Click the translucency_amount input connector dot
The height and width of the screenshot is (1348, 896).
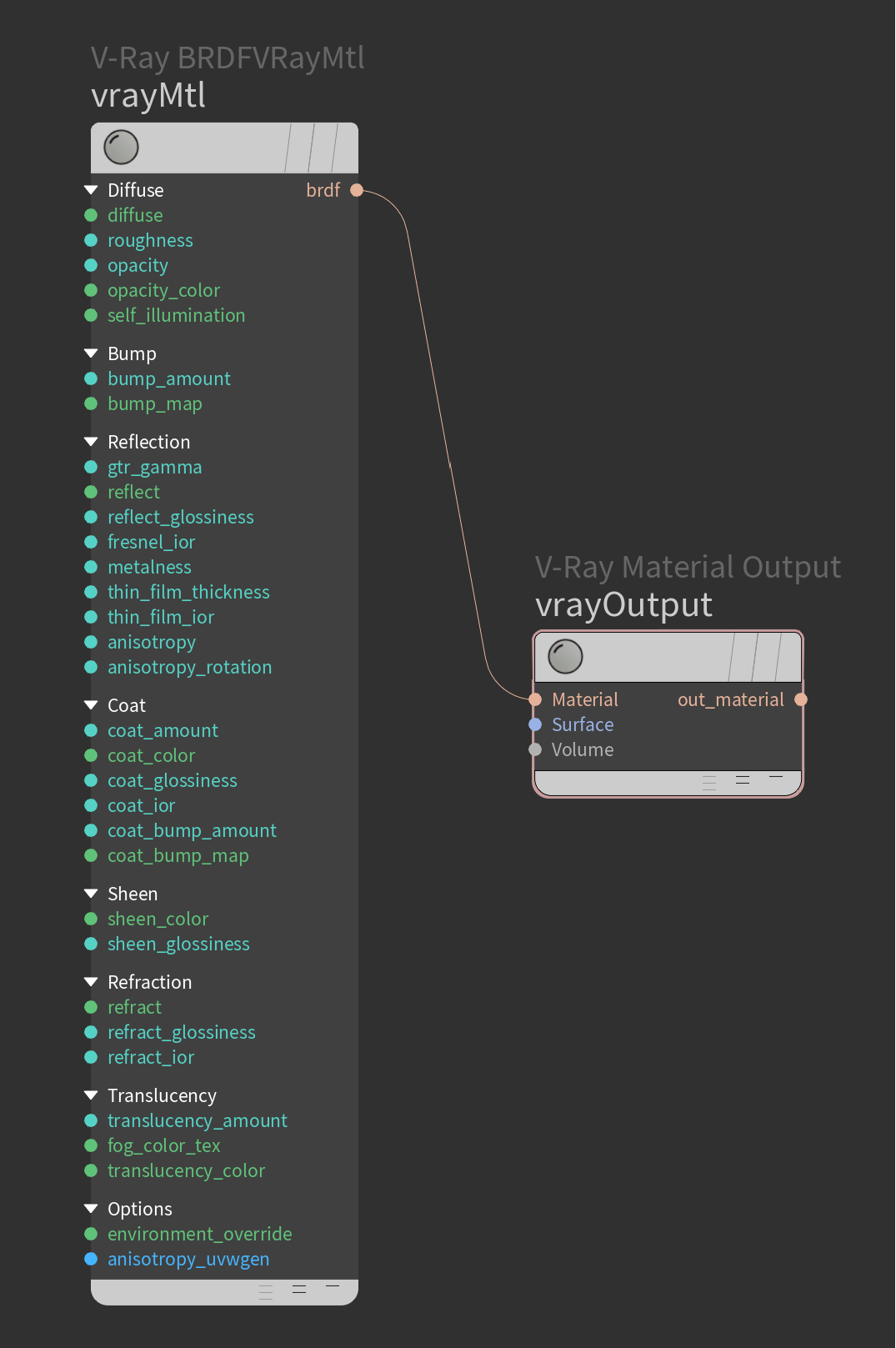tap(91, 1120)
